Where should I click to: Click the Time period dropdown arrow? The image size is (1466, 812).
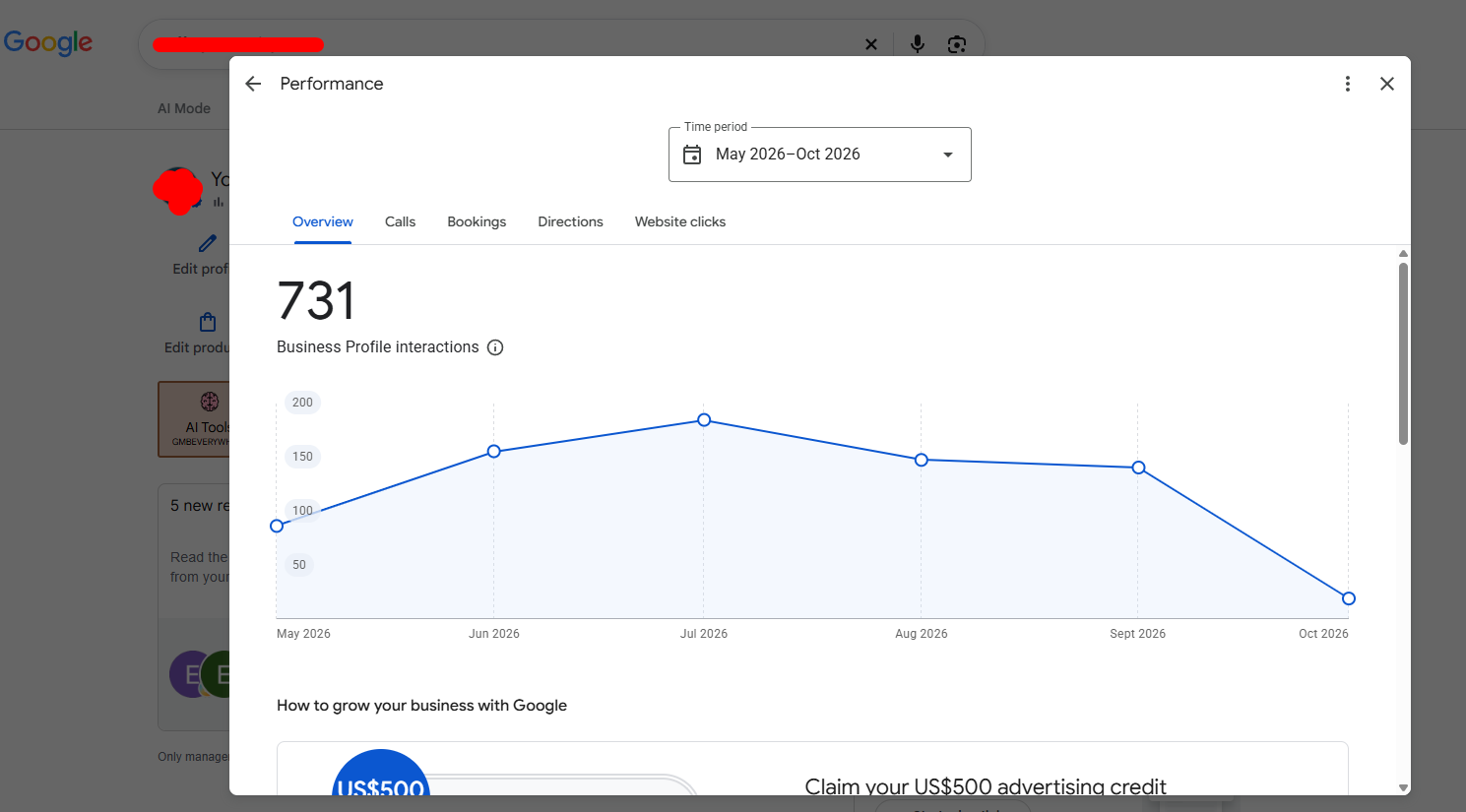(948, 155)
